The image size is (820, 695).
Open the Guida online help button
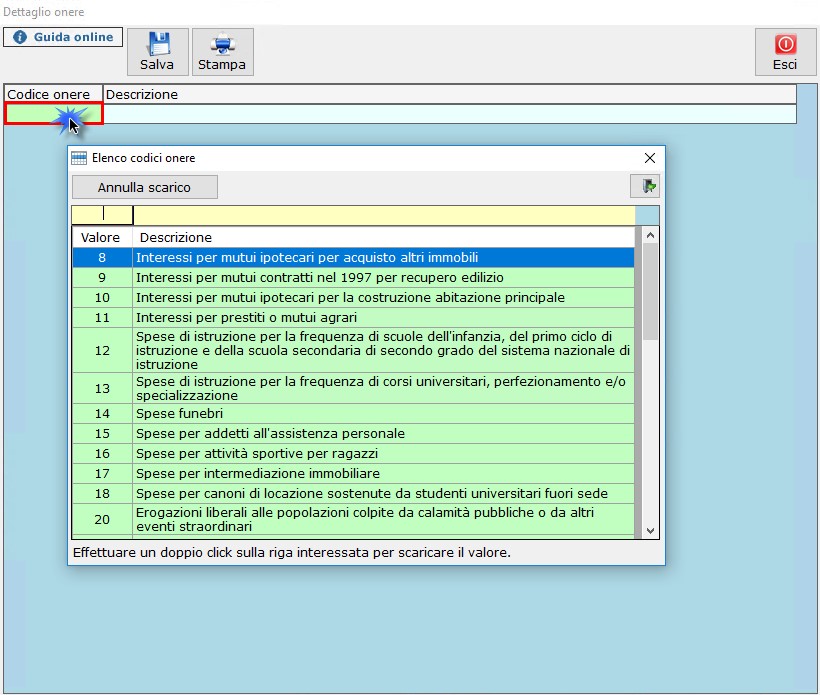(x=63, y=37)
